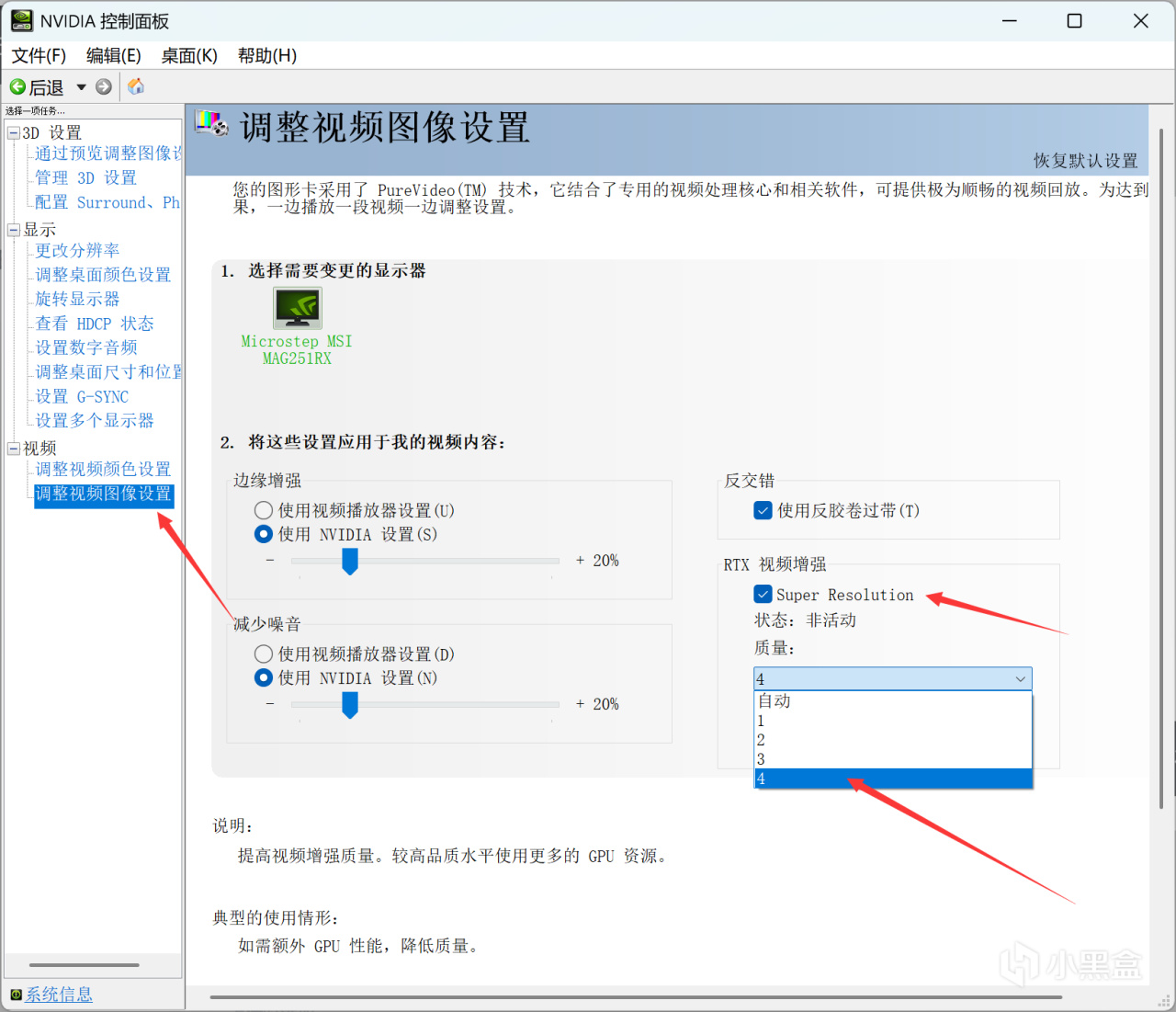Click 恢复默认设置 restore defaults link

(1086, 161)
